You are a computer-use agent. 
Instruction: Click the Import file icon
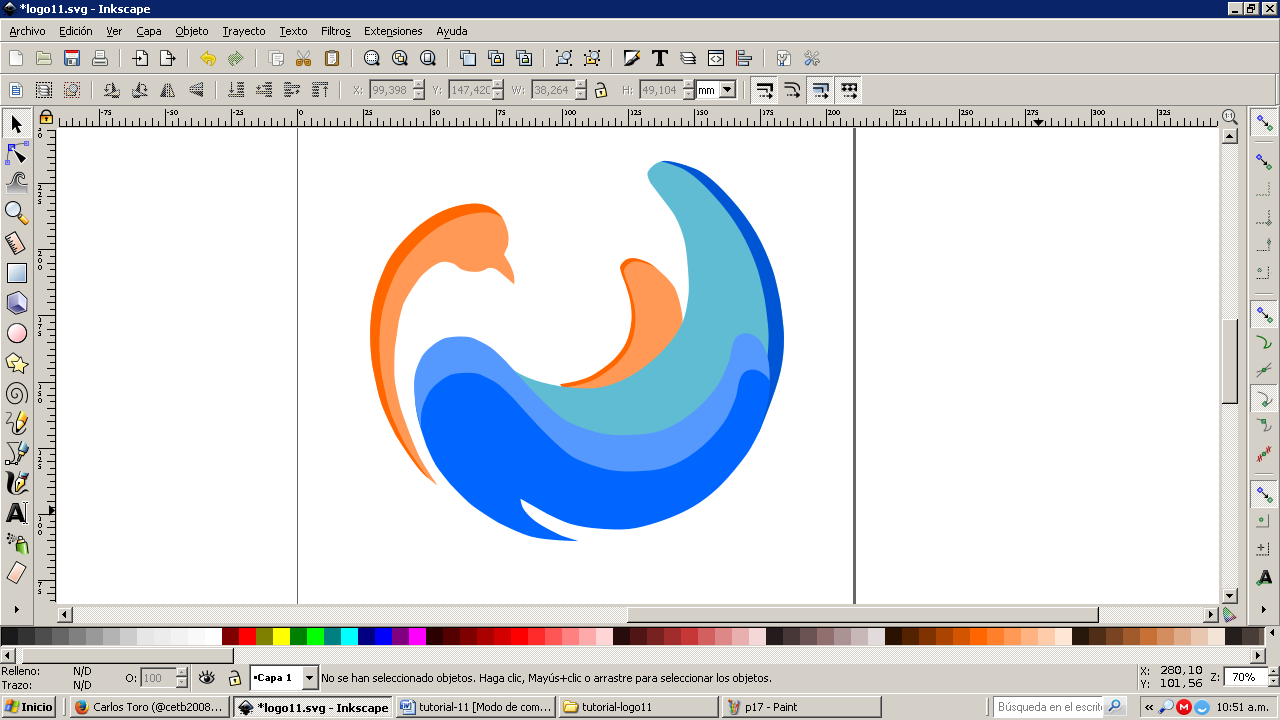[x=140, y=58]
